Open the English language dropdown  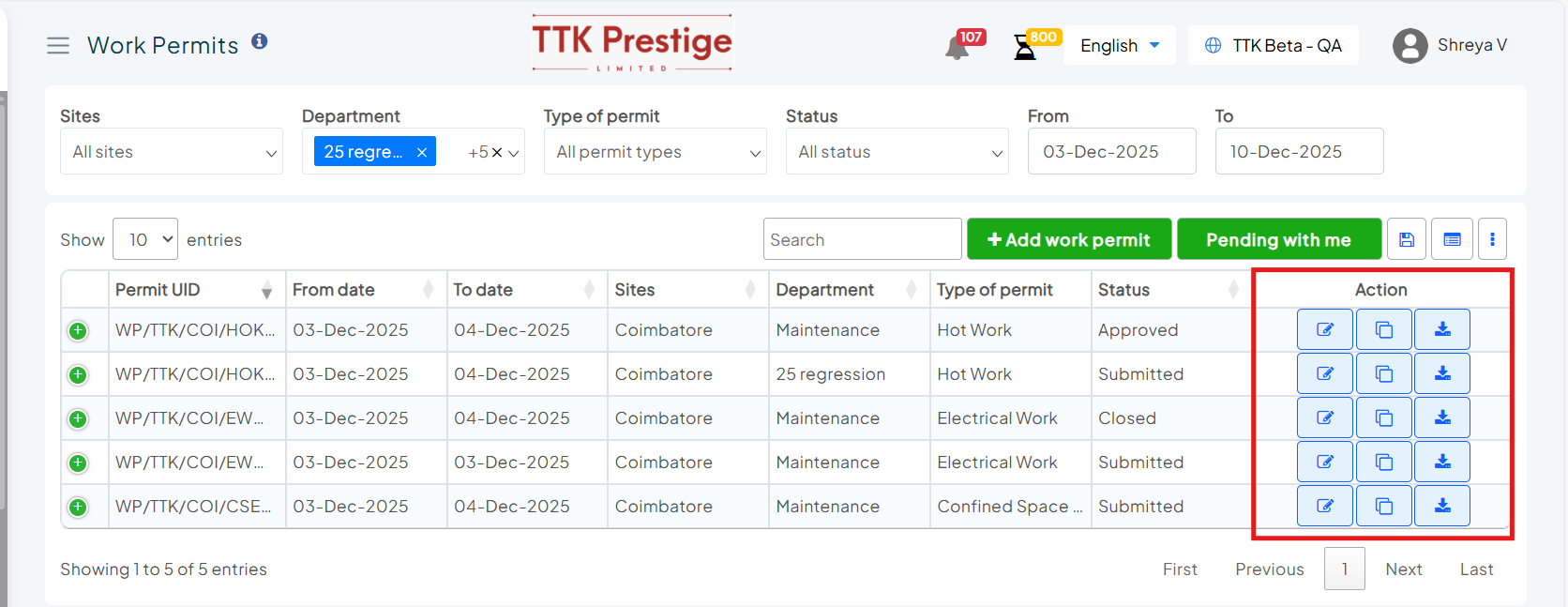(1120, 45)
